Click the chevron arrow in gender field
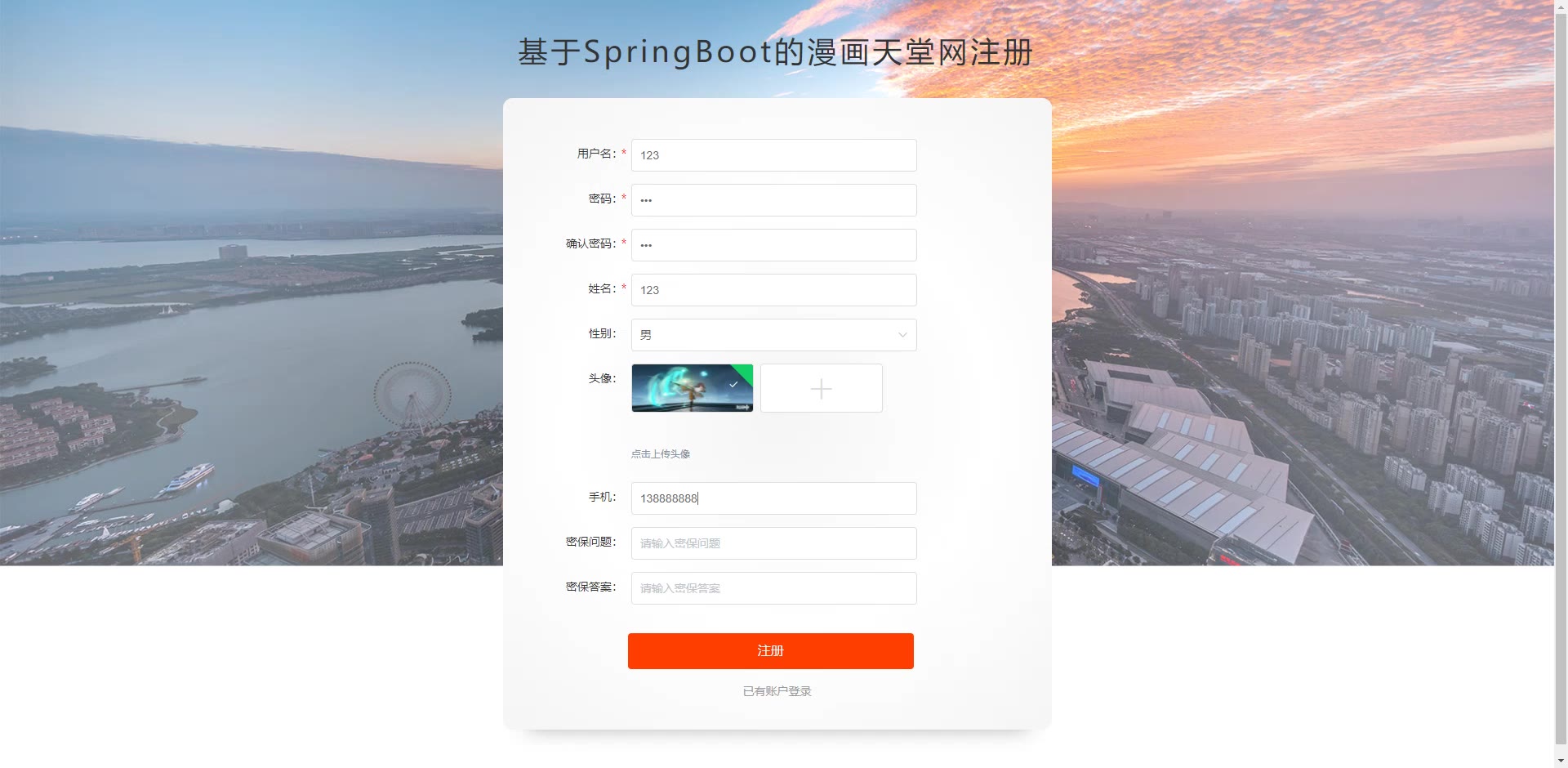The height and width of the screenshot is (768, 1568). point(902,335)
